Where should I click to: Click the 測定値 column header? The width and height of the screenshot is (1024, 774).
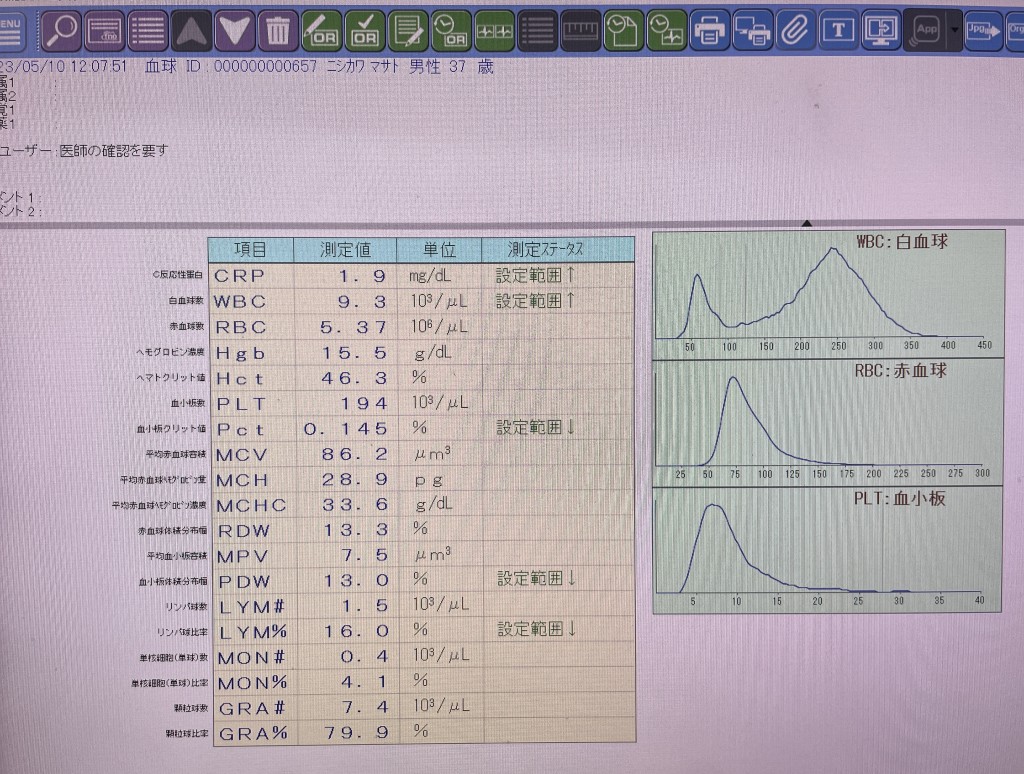(x=345, y=249)
